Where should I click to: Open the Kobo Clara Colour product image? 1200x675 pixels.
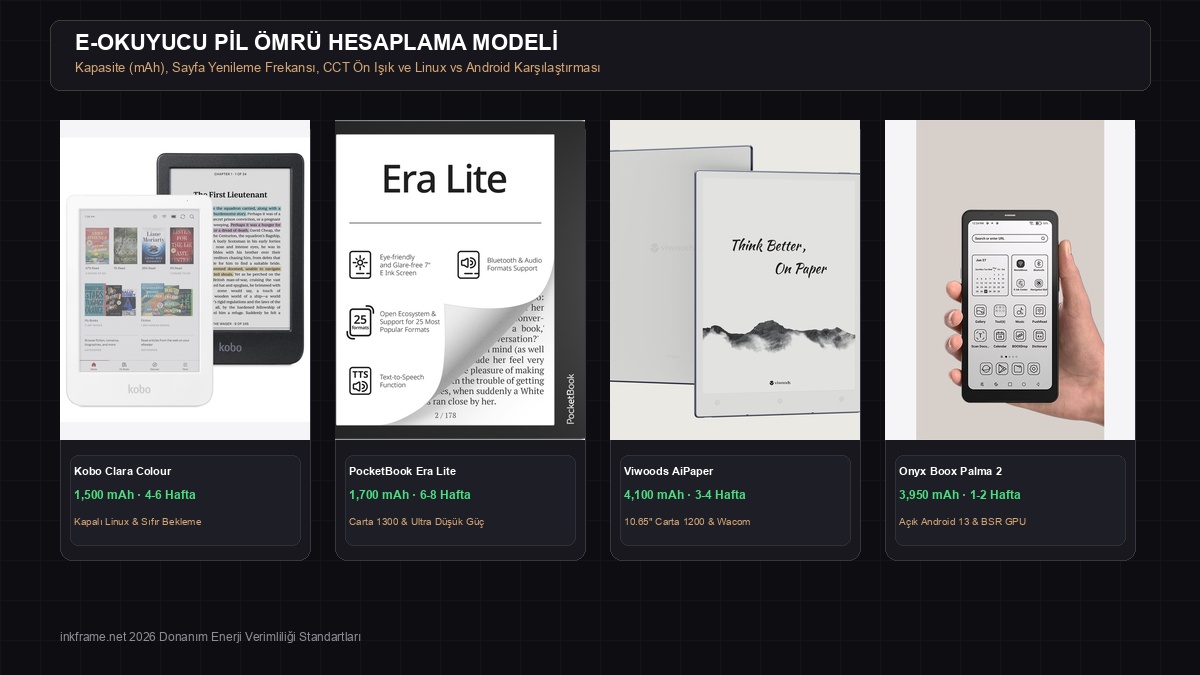tap(185, 280)
